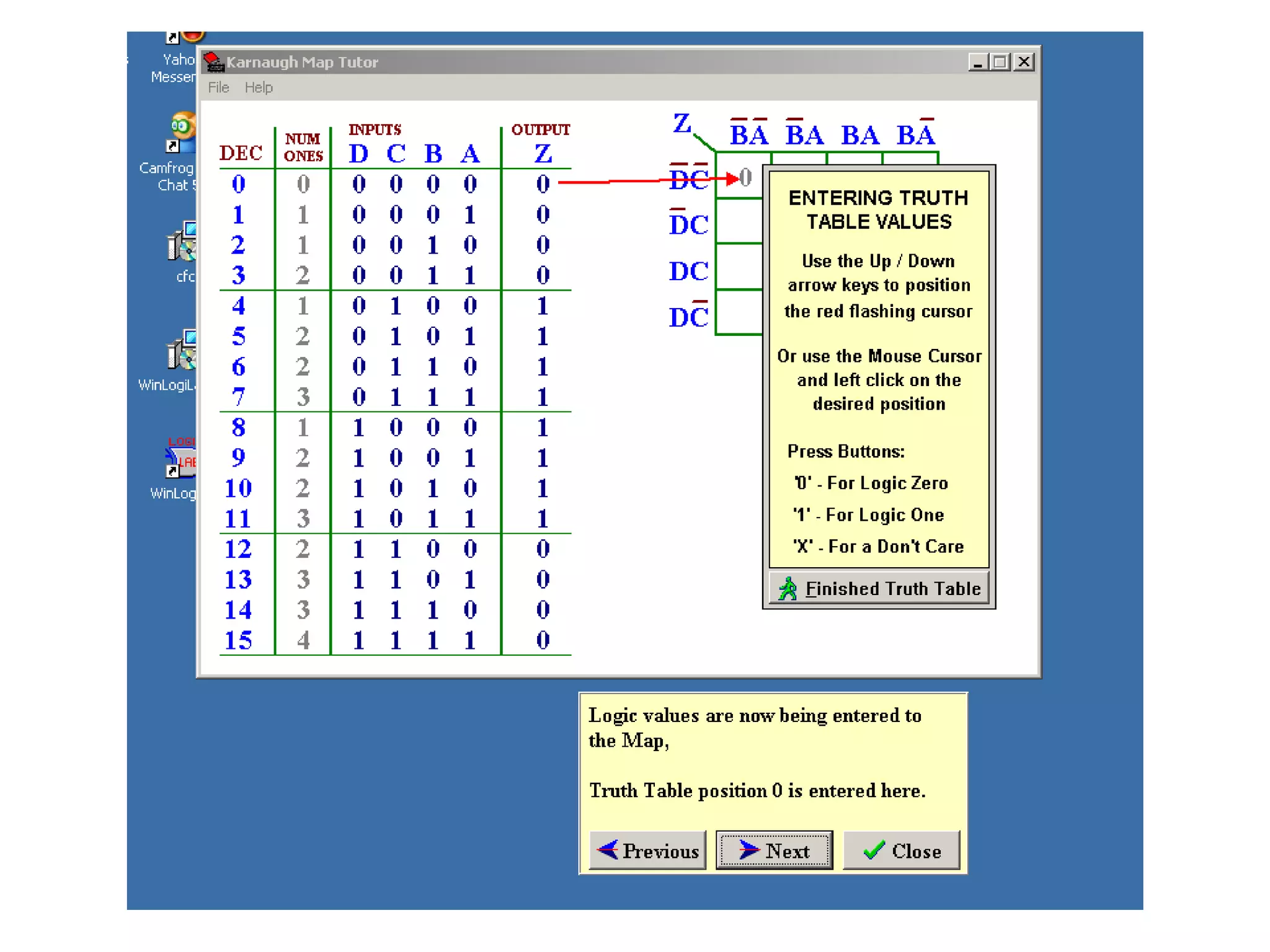
Task: Open the WinLogiLab installer desktop icon
Action: pyautogui.click(x=182, y=351)
